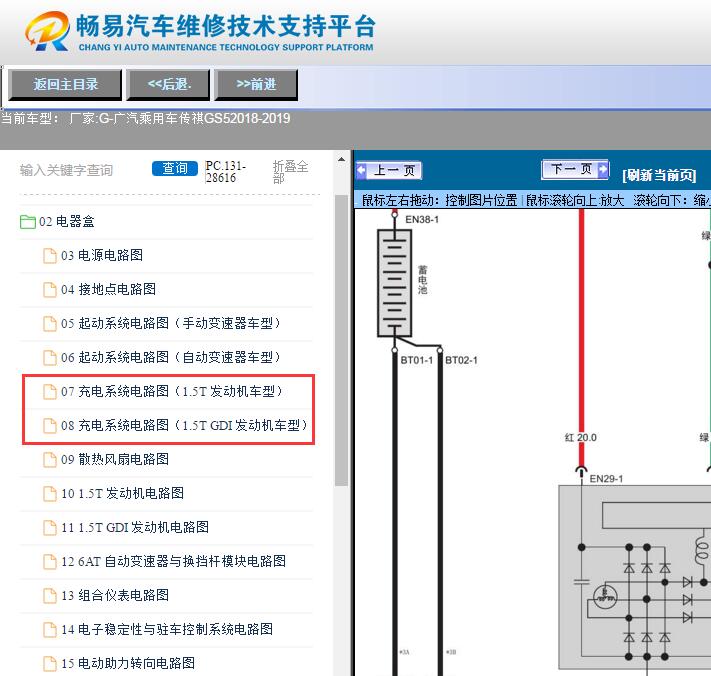711x676 pixels.
Task: Click document icon beside 13 组合仪表电路图
Action: pyautogui.click(x=49, y=596)
